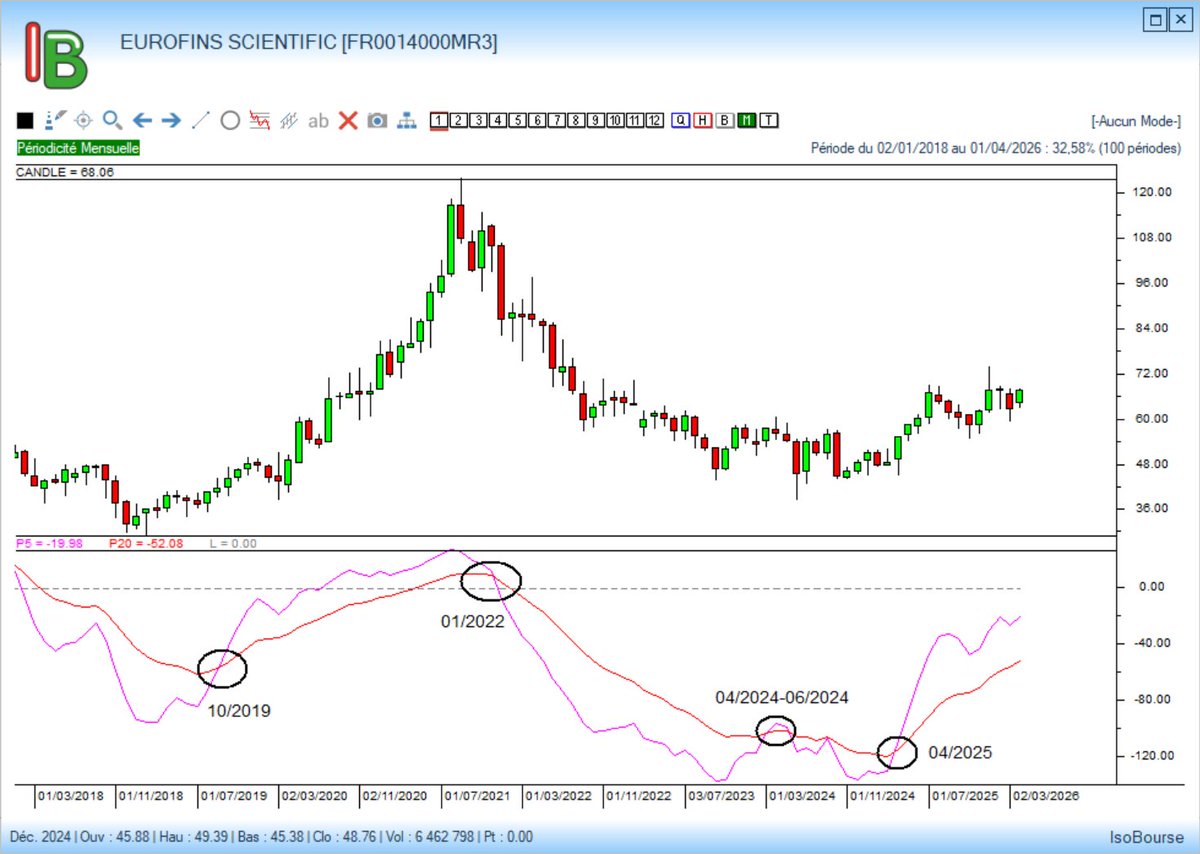Select numbered layout box 1
Screen dimensions: 1200x854
coord(438,121)
